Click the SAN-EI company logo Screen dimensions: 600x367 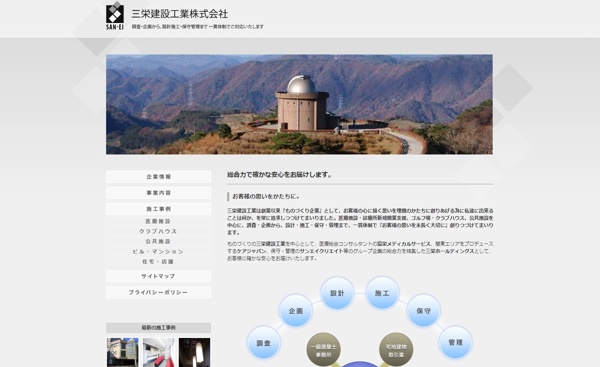[x=115, y=16]
